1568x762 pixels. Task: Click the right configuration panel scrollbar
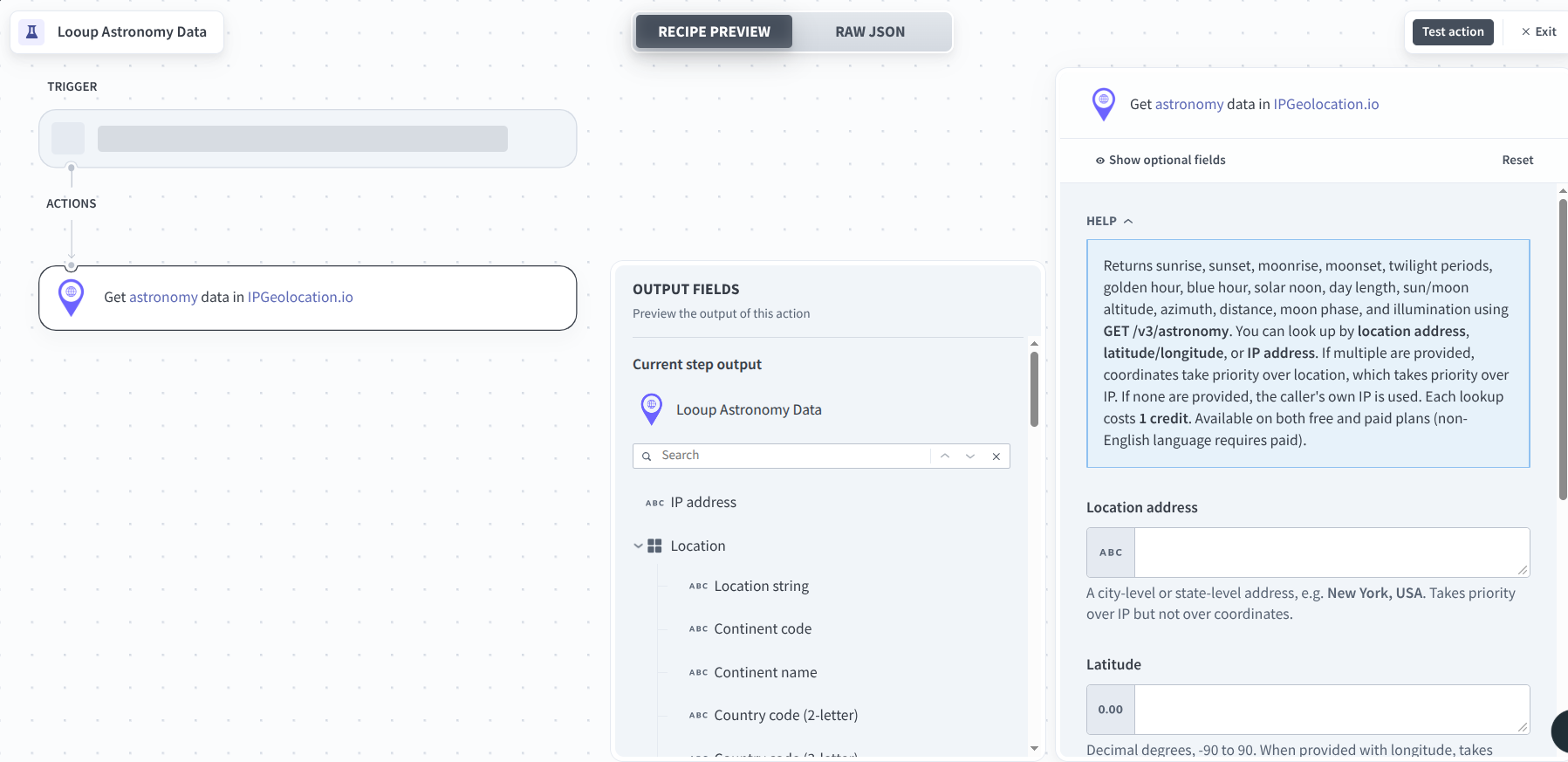coord(1563,349)
